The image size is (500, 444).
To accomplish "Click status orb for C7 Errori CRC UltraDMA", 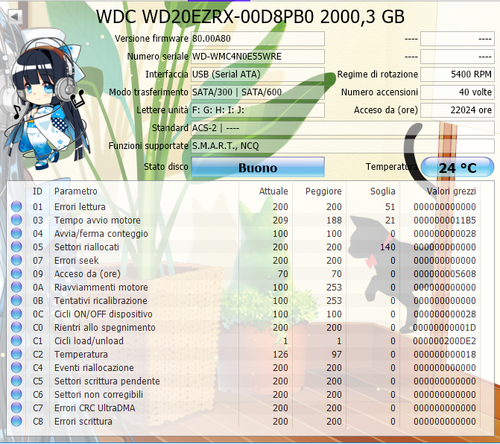I will (x=16, y=408).
